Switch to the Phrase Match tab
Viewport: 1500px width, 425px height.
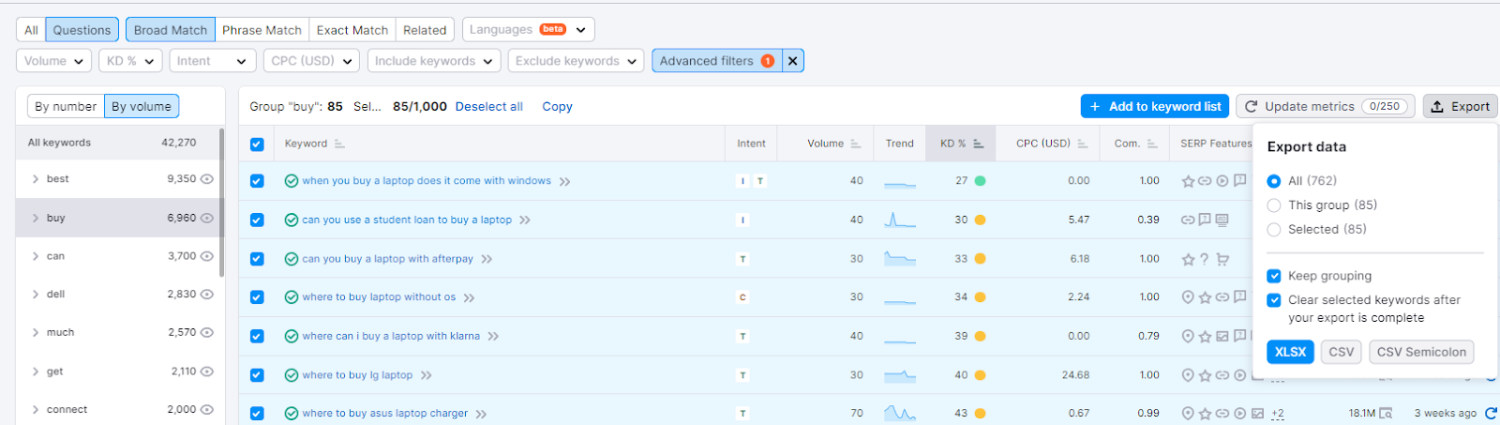coord(262,30)
